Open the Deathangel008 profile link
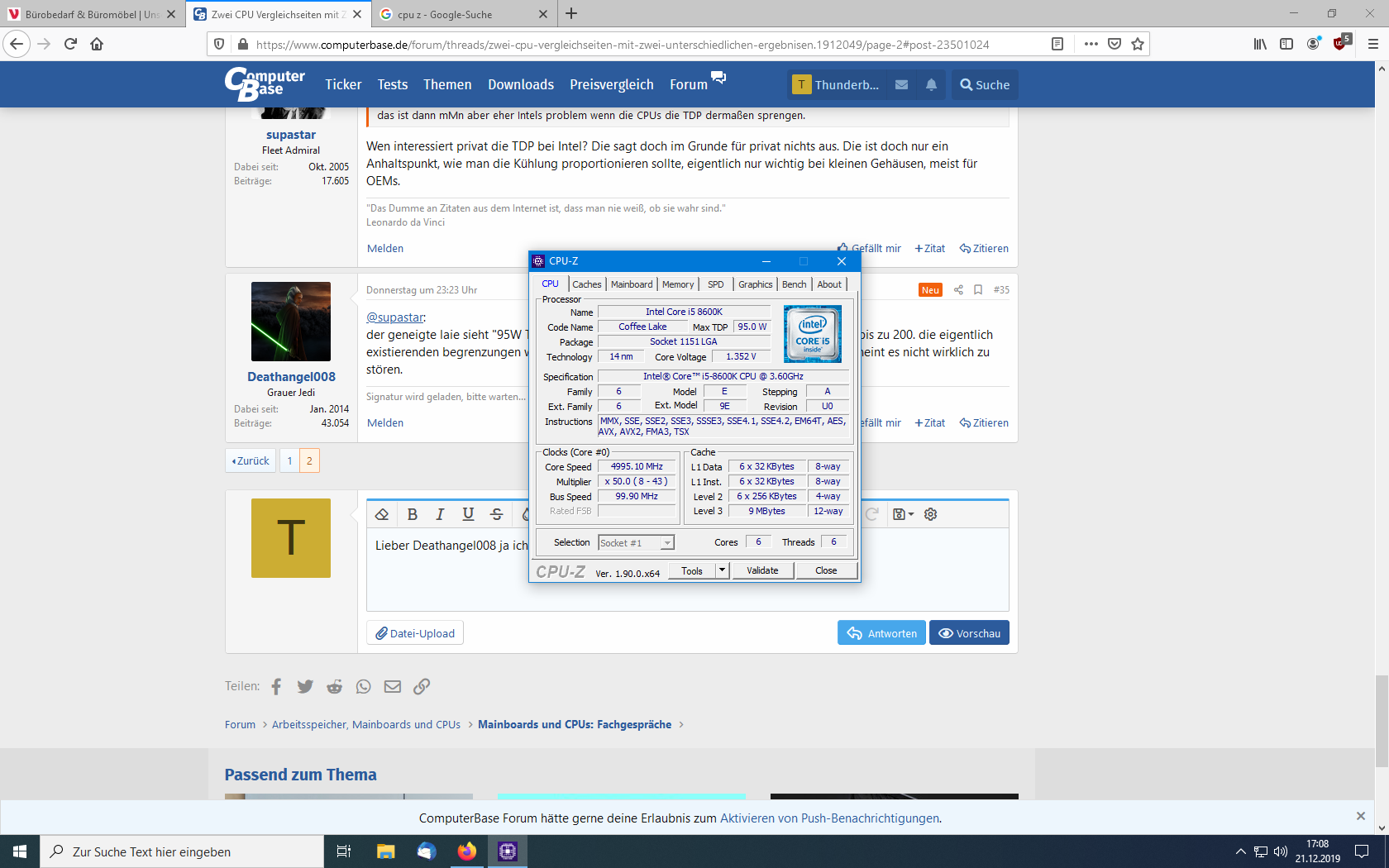Viewport: 1389px width, 868px height. pyautogui.click(x=291, y=377)
